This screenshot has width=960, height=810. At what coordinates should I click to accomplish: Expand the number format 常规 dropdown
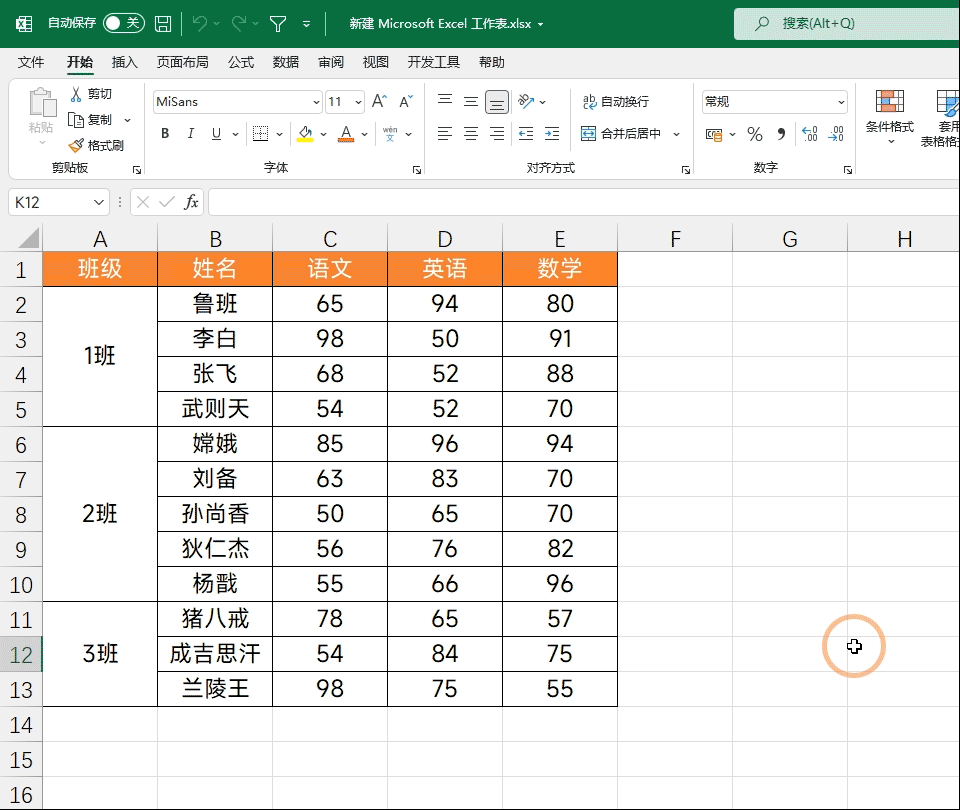[841, 102]
